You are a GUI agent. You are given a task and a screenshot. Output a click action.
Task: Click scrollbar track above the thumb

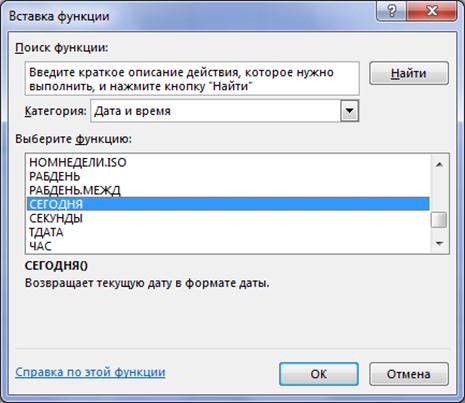(x=439, y=193)
